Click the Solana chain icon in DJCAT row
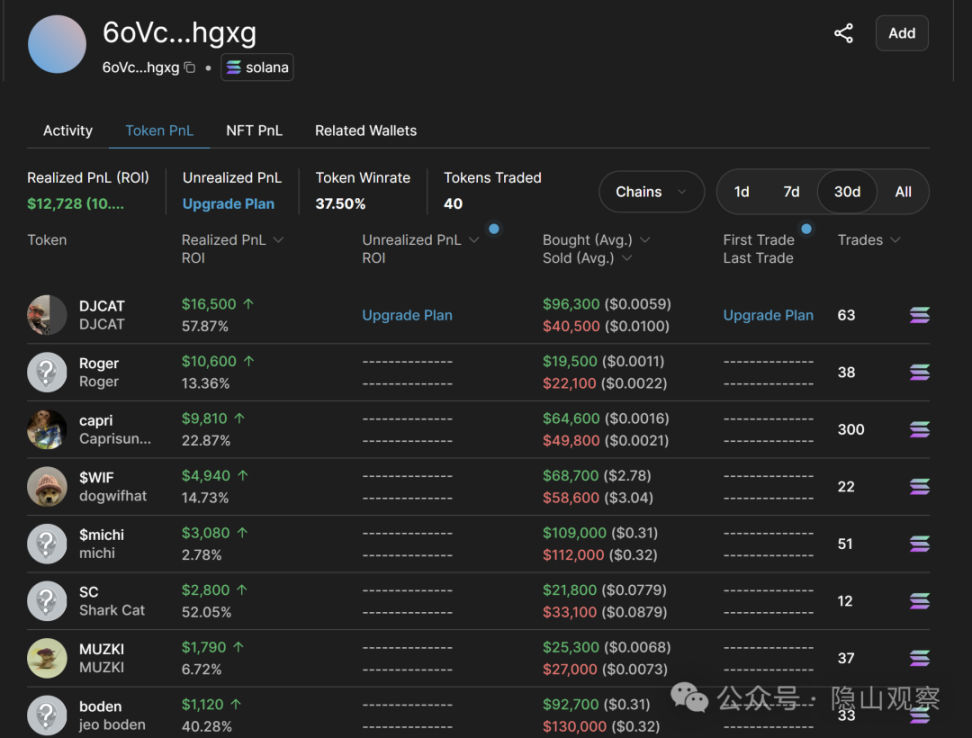Viewport: 972px width, 738px height. (919, 315)
